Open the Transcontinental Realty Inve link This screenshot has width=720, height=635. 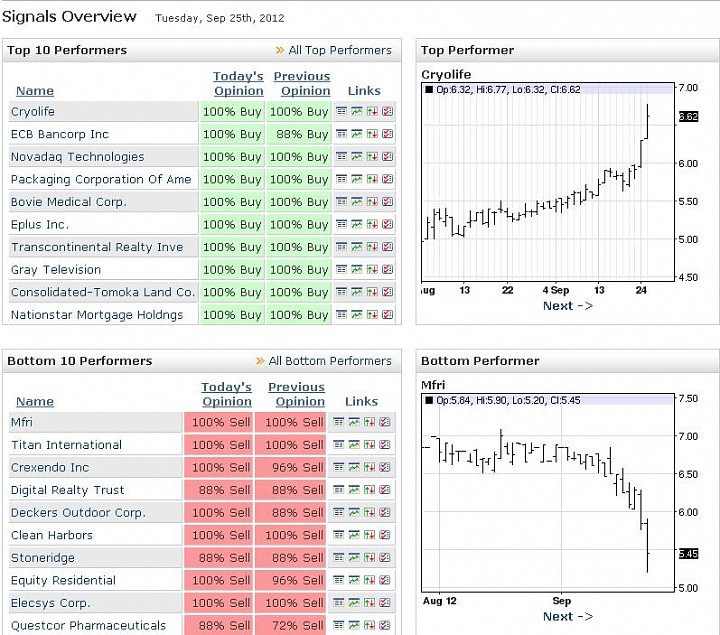[x=97, y=247]
